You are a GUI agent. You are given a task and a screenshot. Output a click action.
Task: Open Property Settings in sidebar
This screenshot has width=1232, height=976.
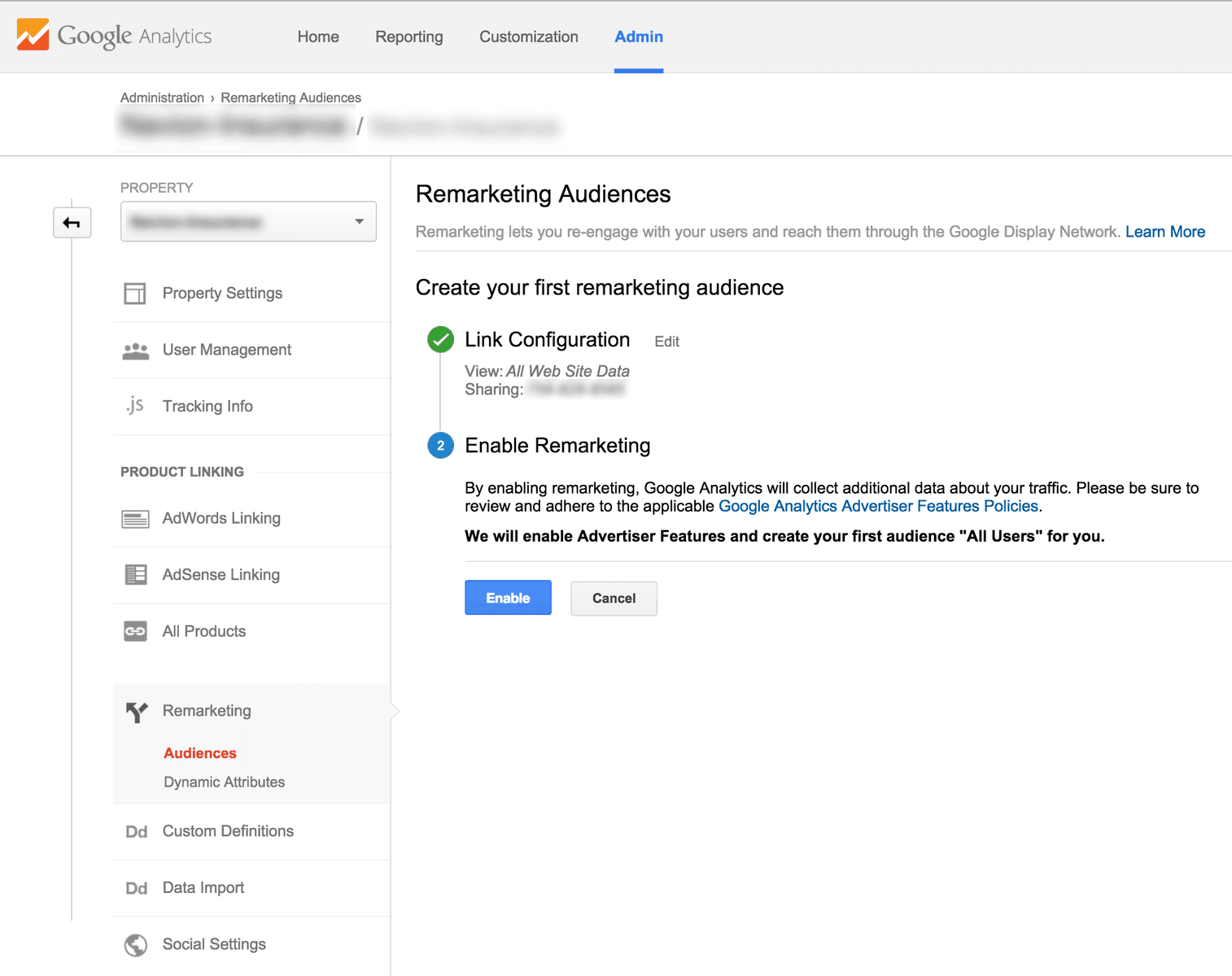pyautogui.click(x=222, y=294)
